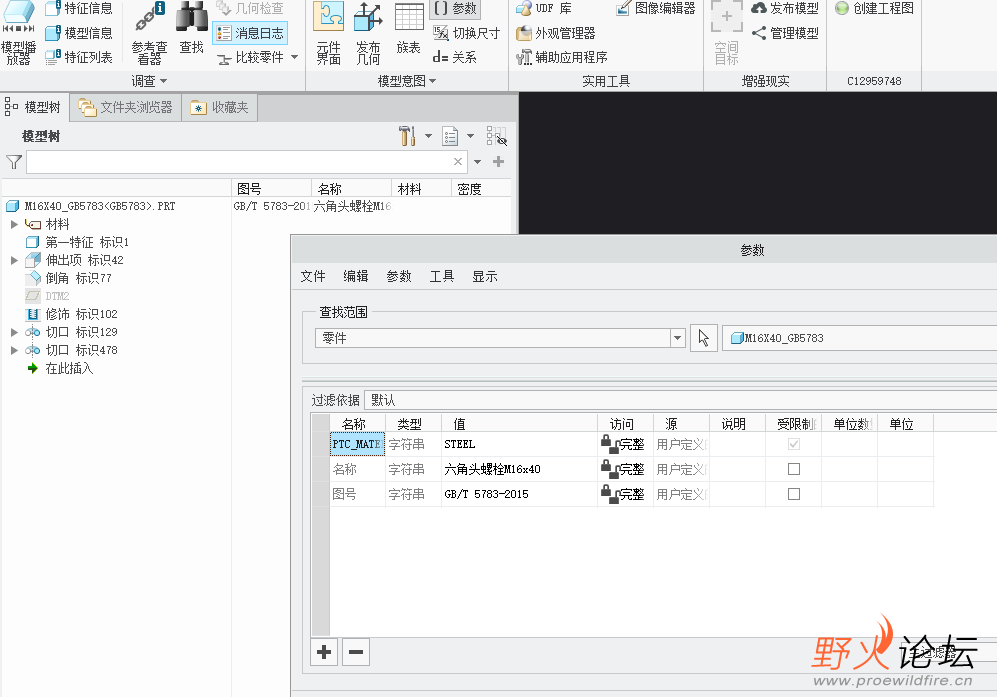The height and width of the screenshot is (697, 997).
Task: Click the tree filter funnel icon
Action: [x=14, y=162]
